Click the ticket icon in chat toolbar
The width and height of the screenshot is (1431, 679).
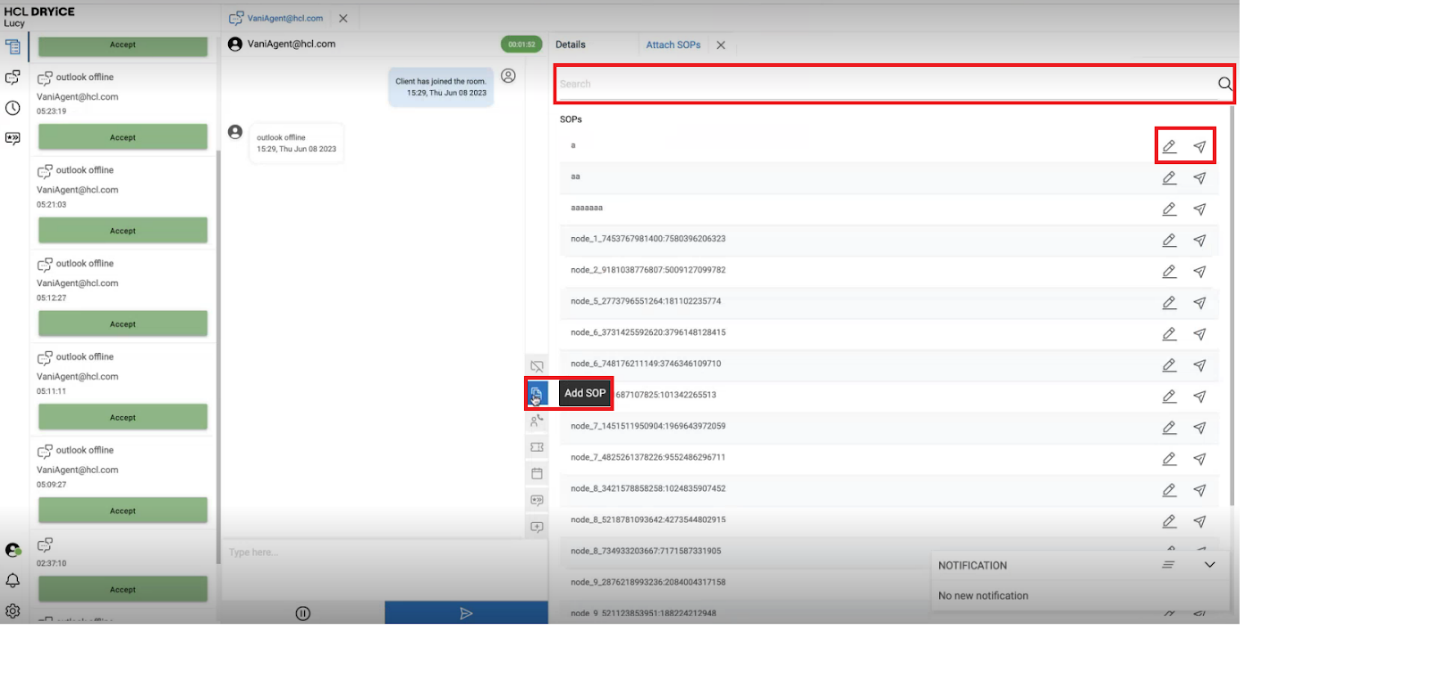coord(537,447)
